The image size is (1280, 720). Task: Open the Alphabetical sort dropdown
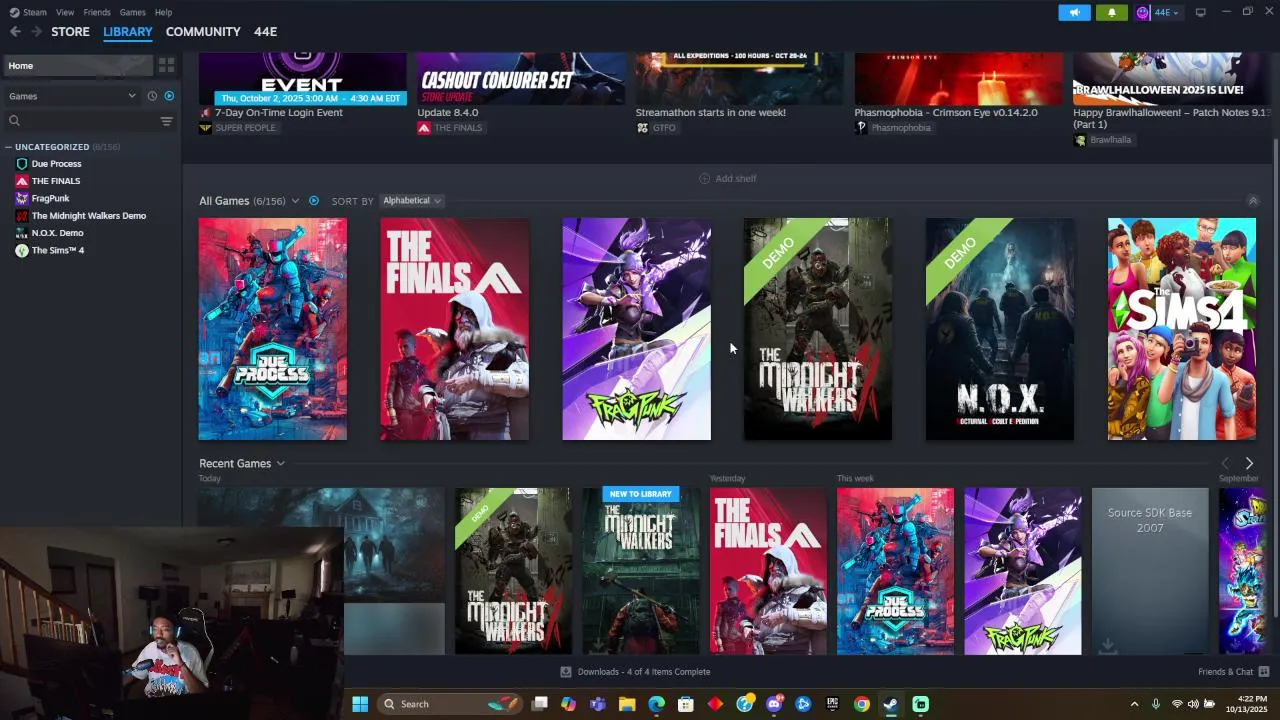tap(412, 201)
